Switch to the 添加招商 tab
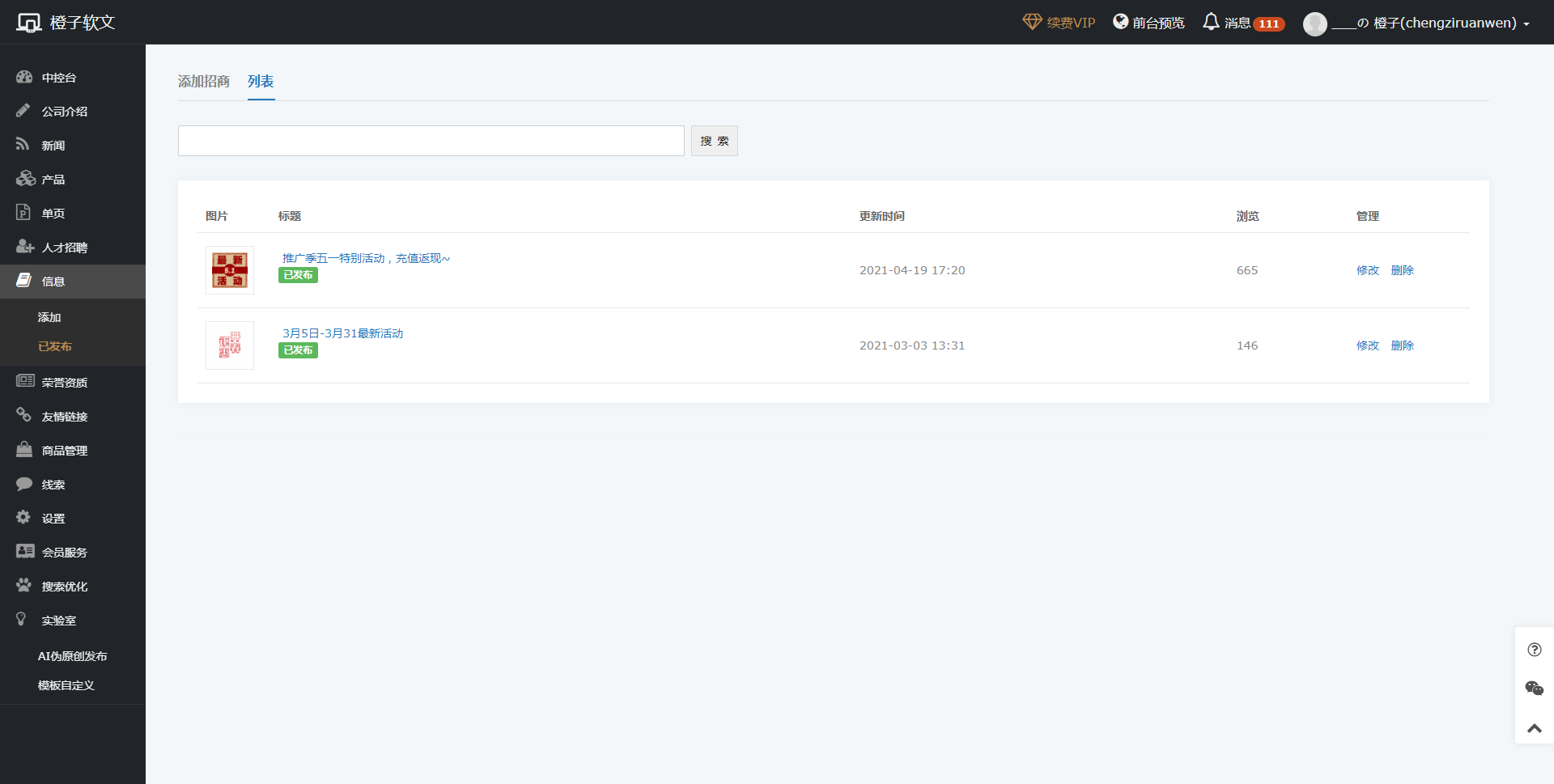The width and height of the screenshot is (1554, 784). coord(204,81)
